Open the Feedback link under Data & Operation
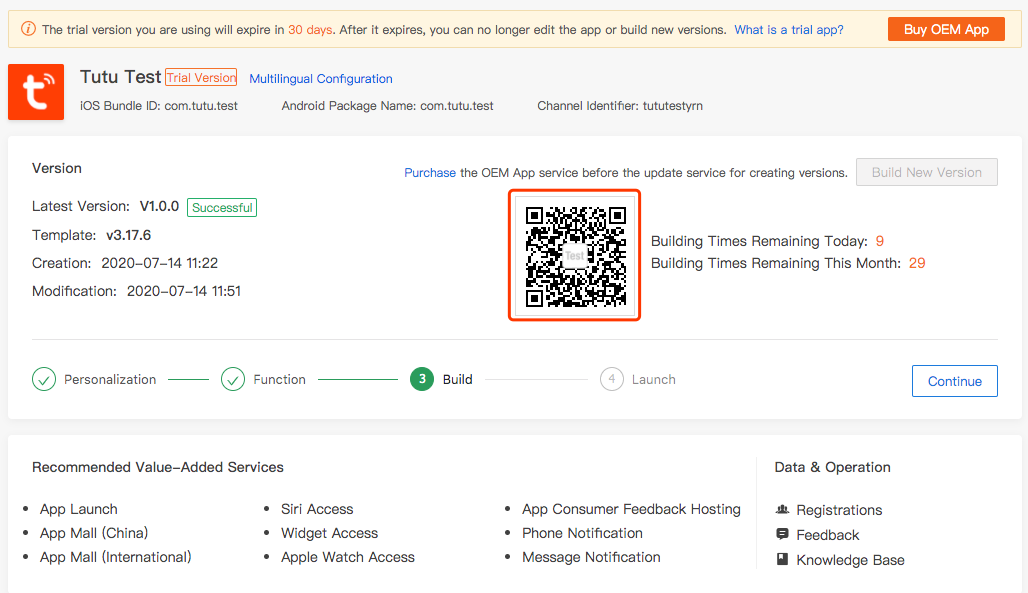This screenshot has height=593, width=1028. [827, 535]
